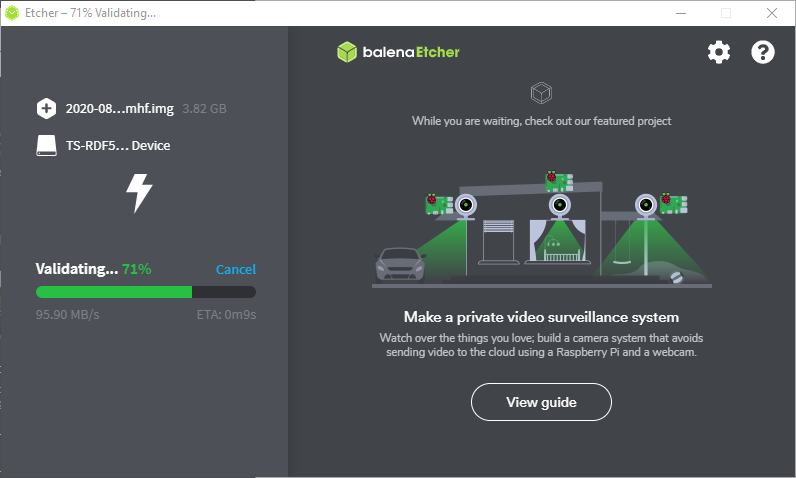This screenshot has height=478, width=796.
Task: Click the balenaEtcher logo
Action: (398, 52)
